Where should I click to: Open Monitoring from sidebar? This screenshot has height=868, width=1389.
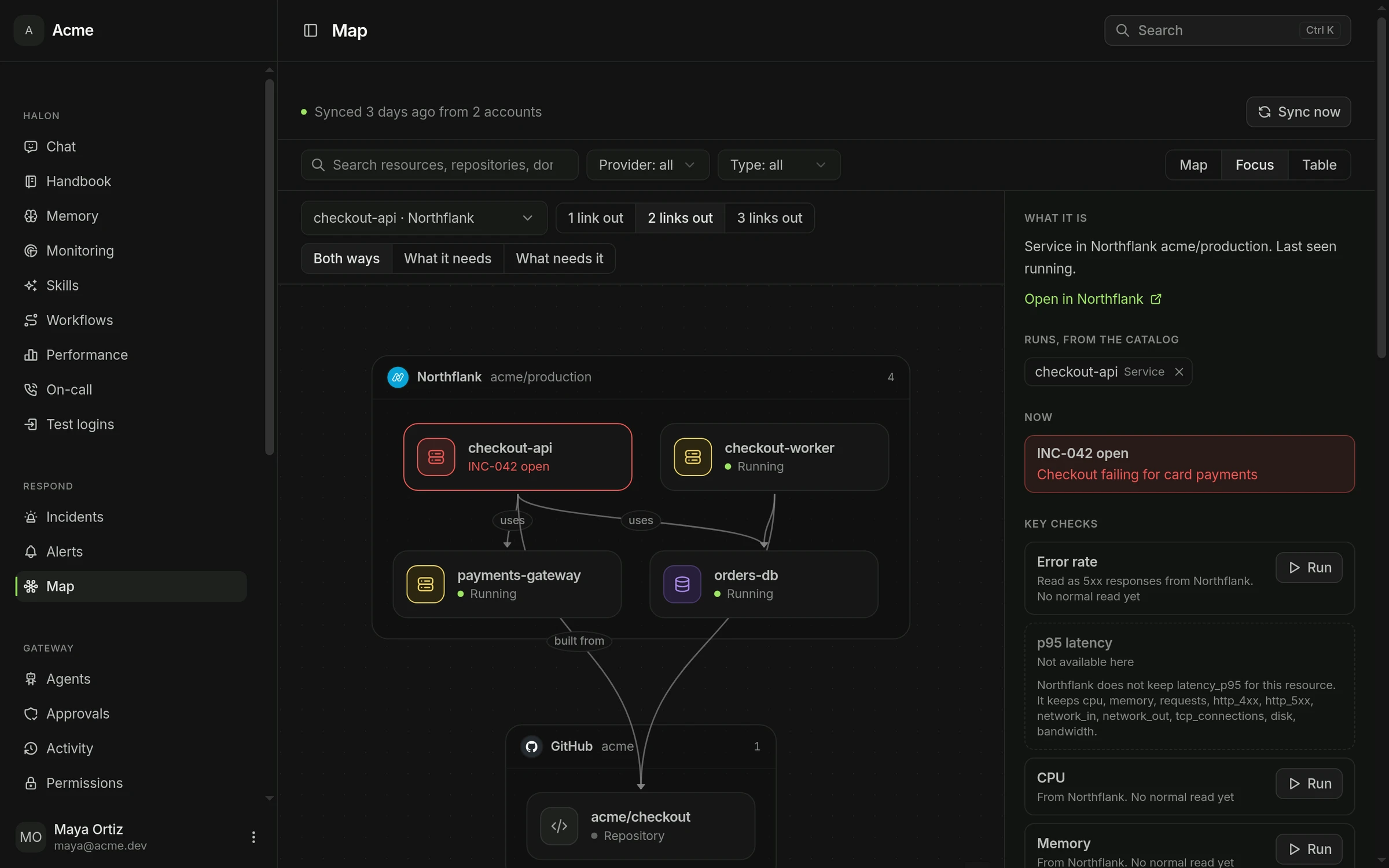tap(131, 251)
